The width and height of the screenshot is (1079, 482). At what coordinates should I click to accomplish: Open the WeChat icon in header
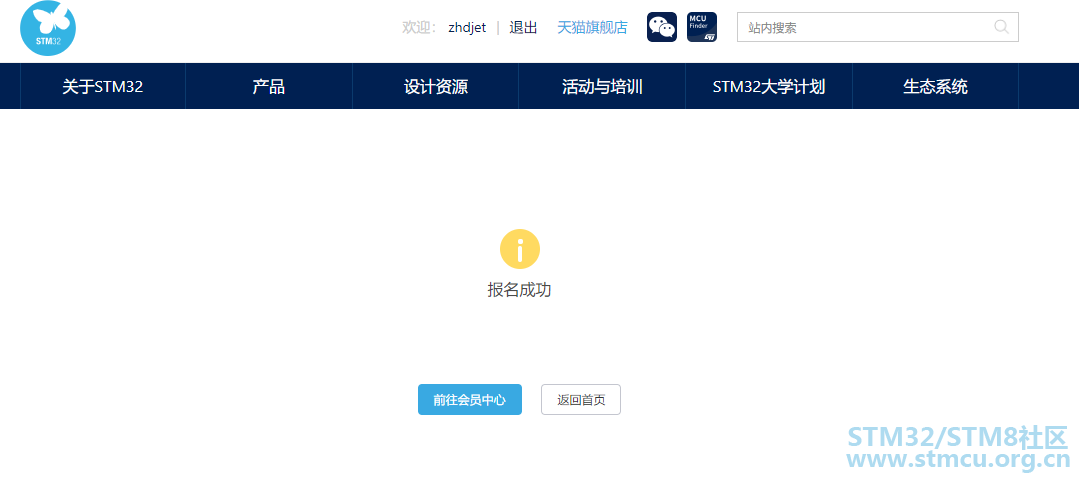662,27
